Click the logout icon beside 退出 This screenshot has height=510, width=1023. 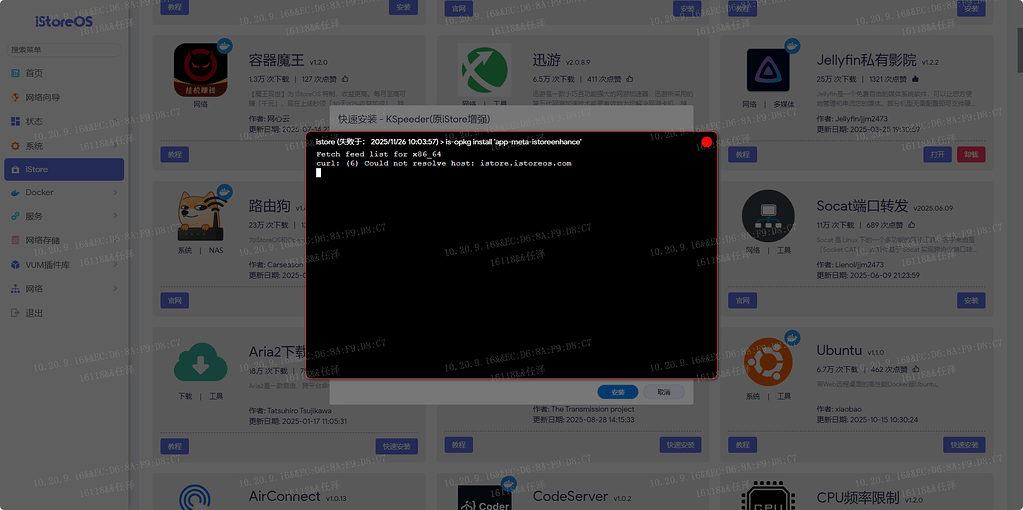coord(16,313)
